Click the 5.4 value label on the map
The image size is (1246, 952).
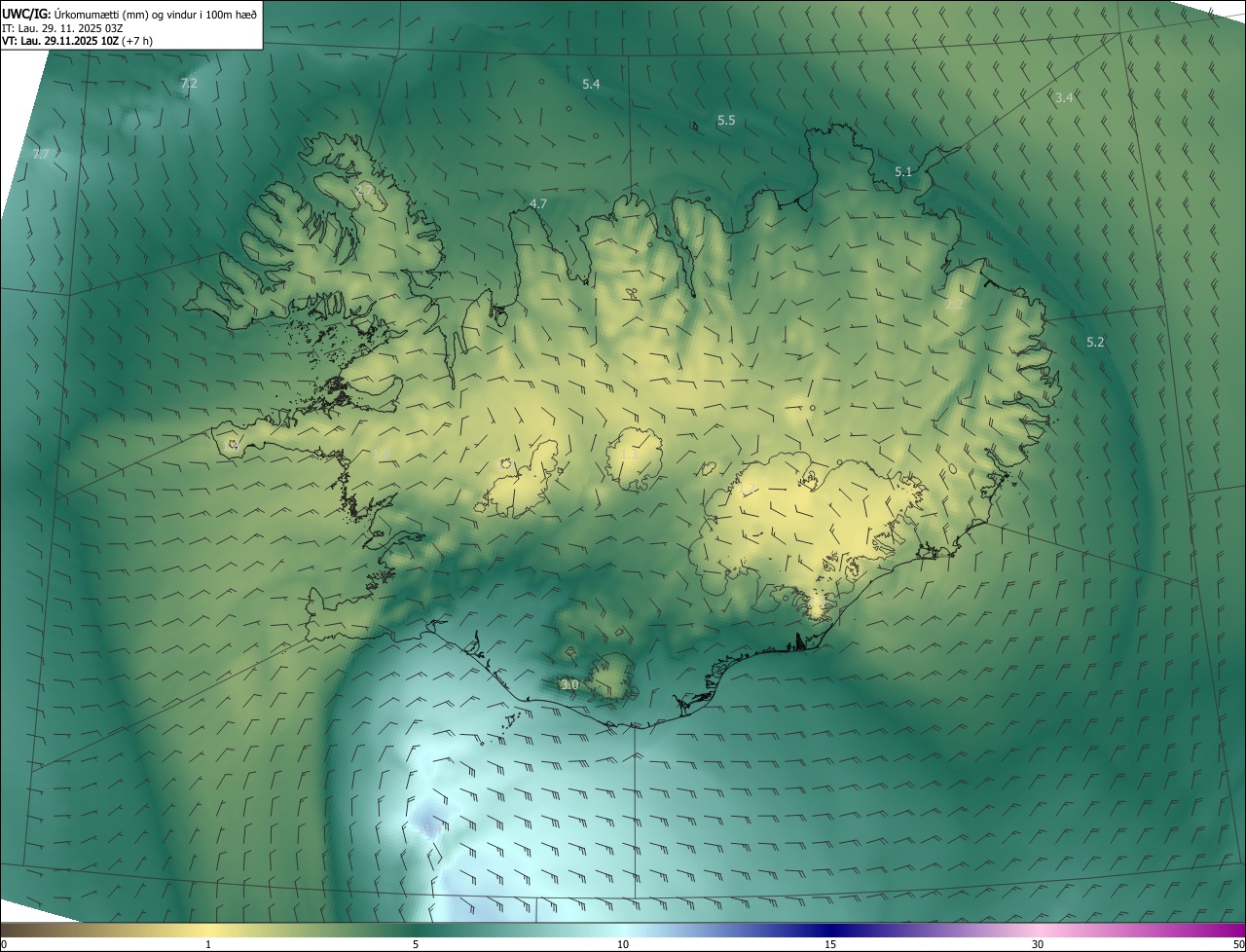pos(591,85)
